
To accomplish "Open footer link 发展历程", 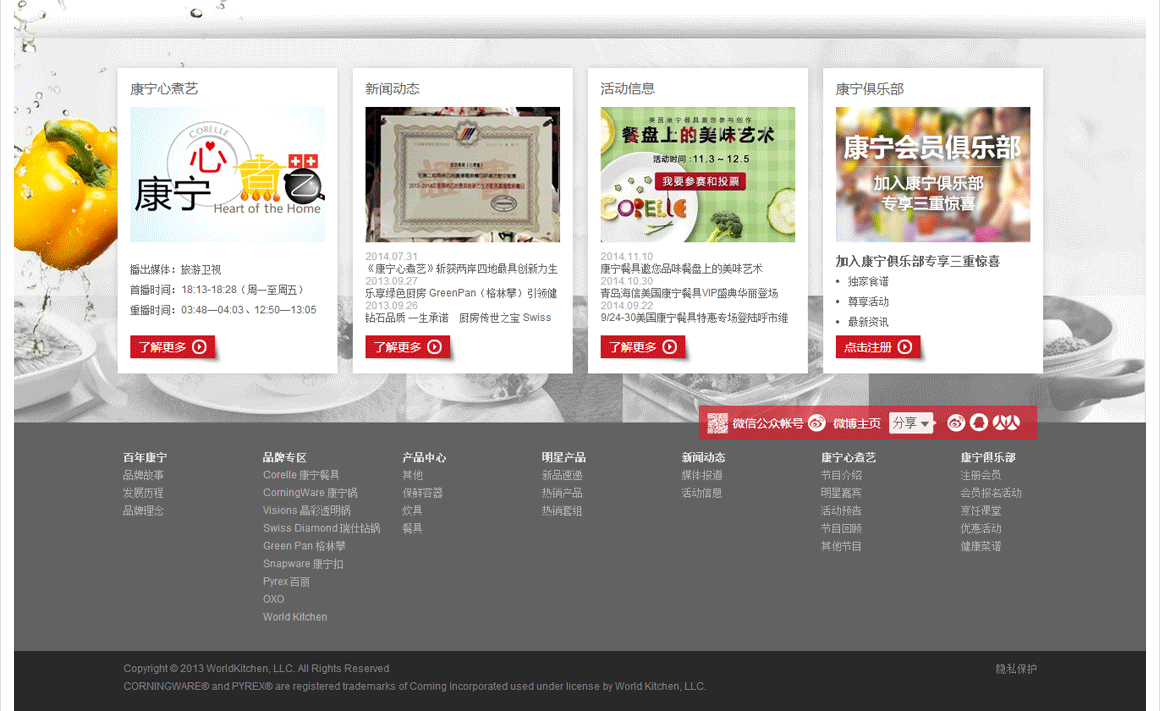I will click(144, 493).
